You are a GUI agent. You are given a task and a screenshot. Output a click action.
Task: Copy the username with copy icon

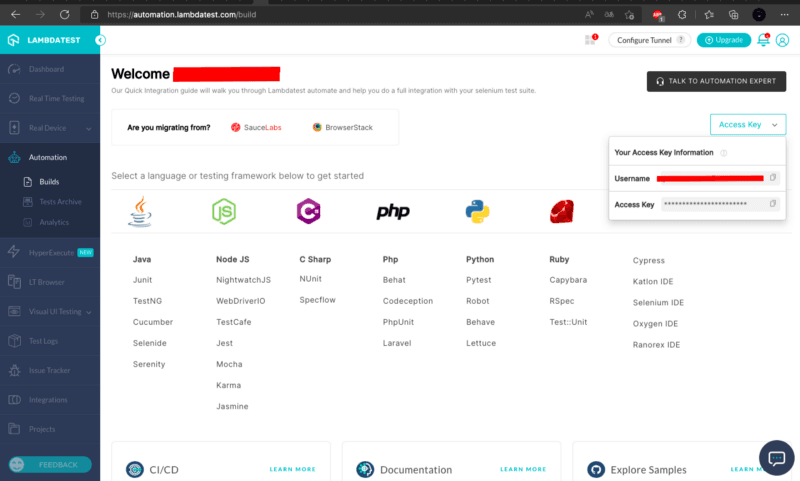[x=773, y=178]
